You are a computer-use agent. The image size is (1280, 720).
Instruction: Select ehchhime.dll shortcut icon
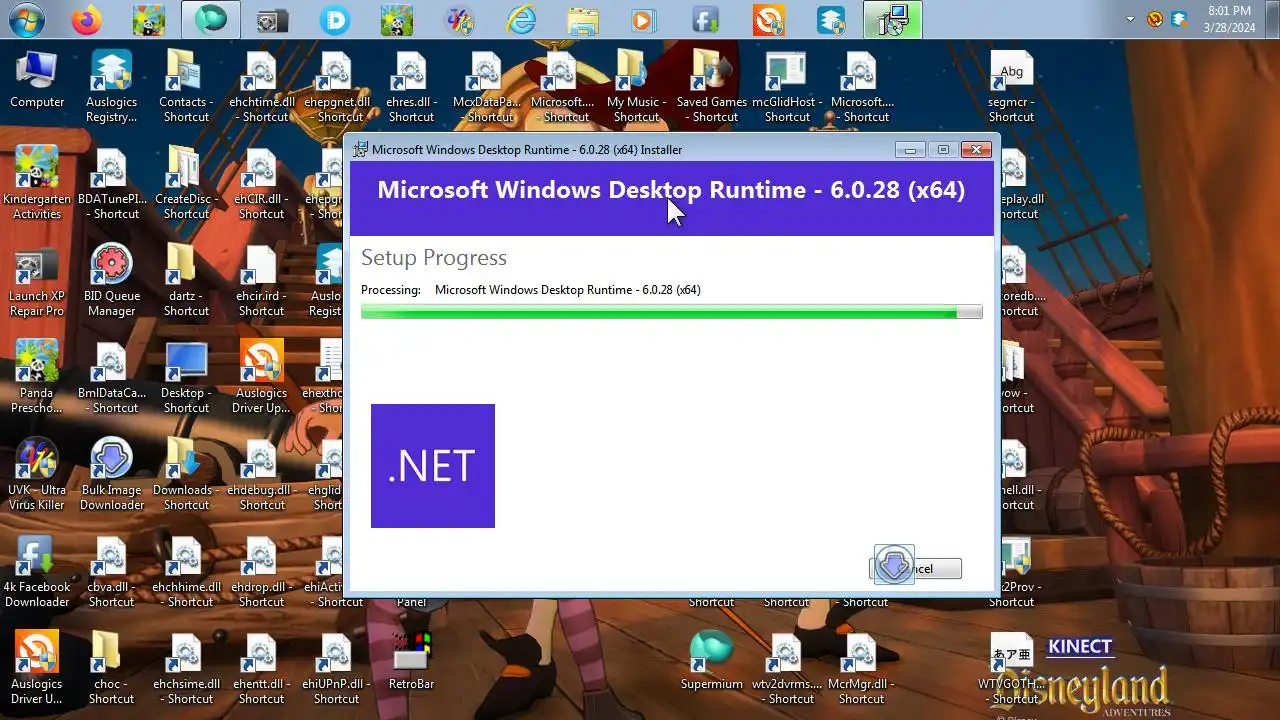click(x=186, y=572)
